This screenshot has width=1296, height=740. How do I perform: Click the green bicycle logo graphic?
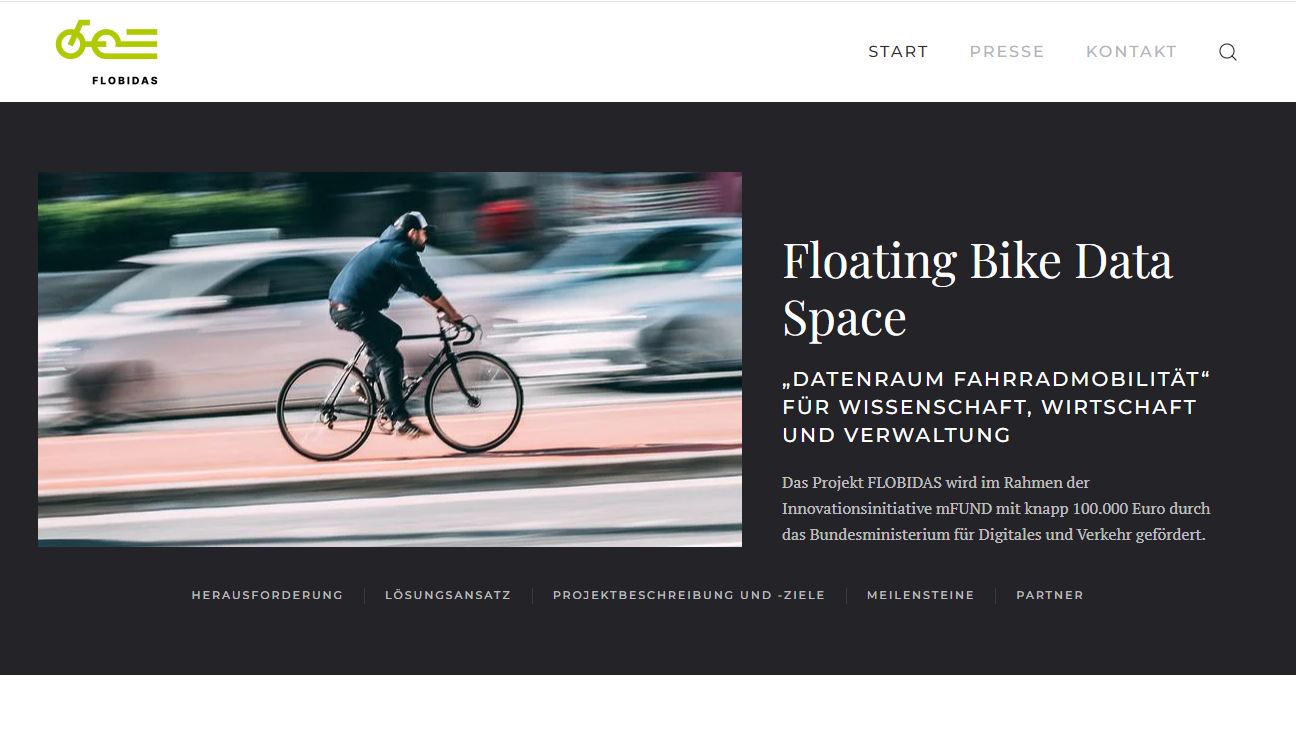[x=107, y=42]
